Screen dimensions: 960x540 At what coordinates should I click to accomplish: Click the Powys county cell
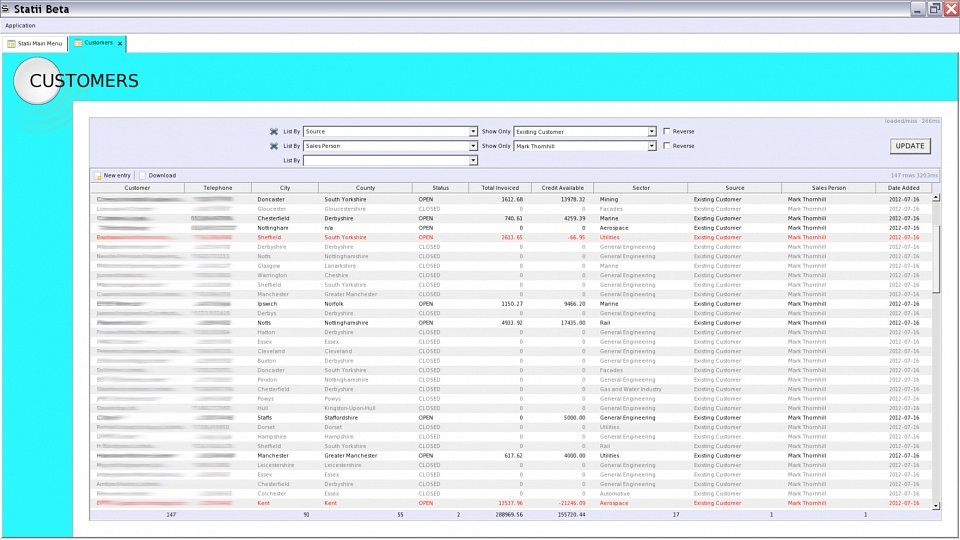coord(332,399)
